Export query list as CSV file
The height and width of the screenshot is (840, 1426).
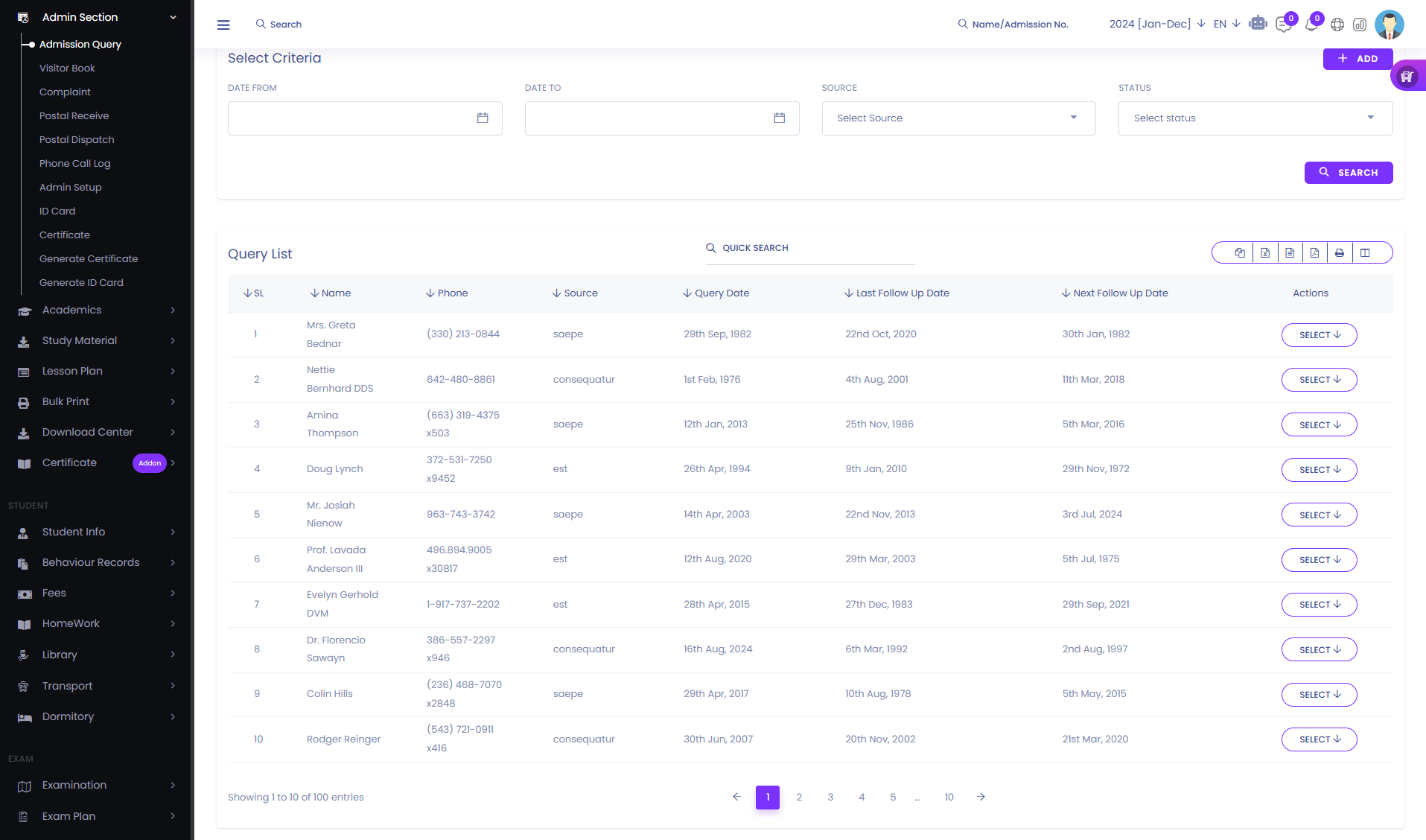point(1290,252)
